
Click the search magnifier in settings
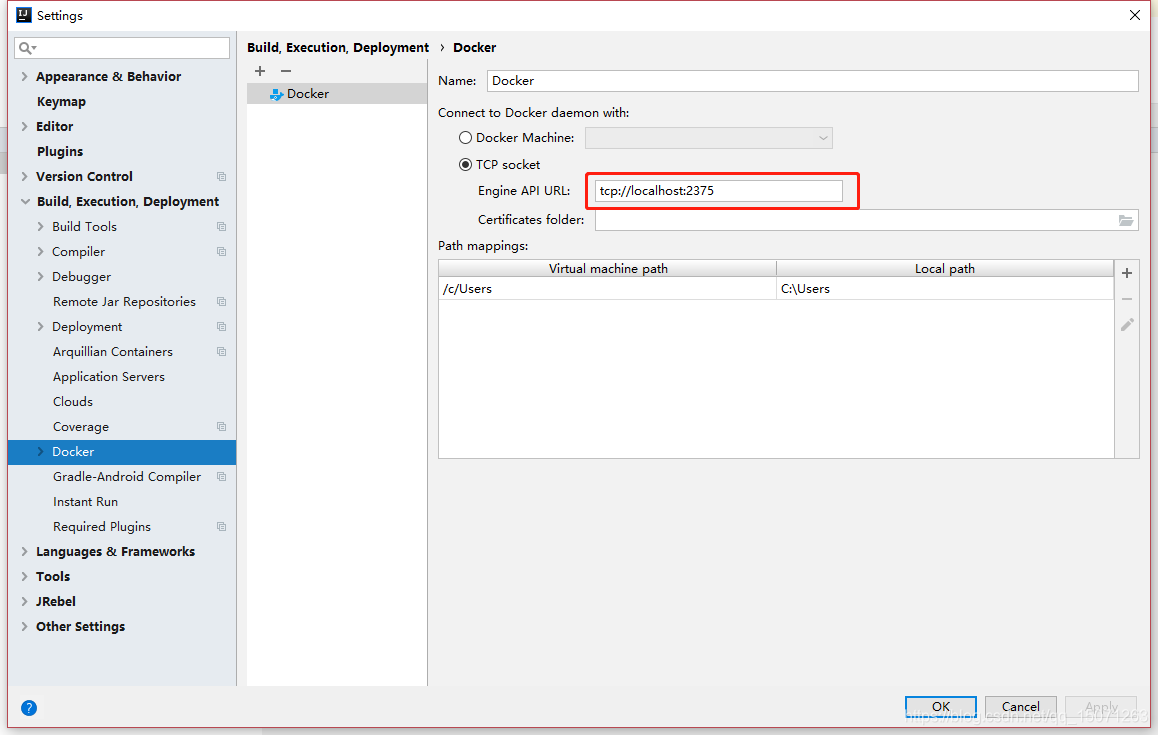click(x=27, y=48)
